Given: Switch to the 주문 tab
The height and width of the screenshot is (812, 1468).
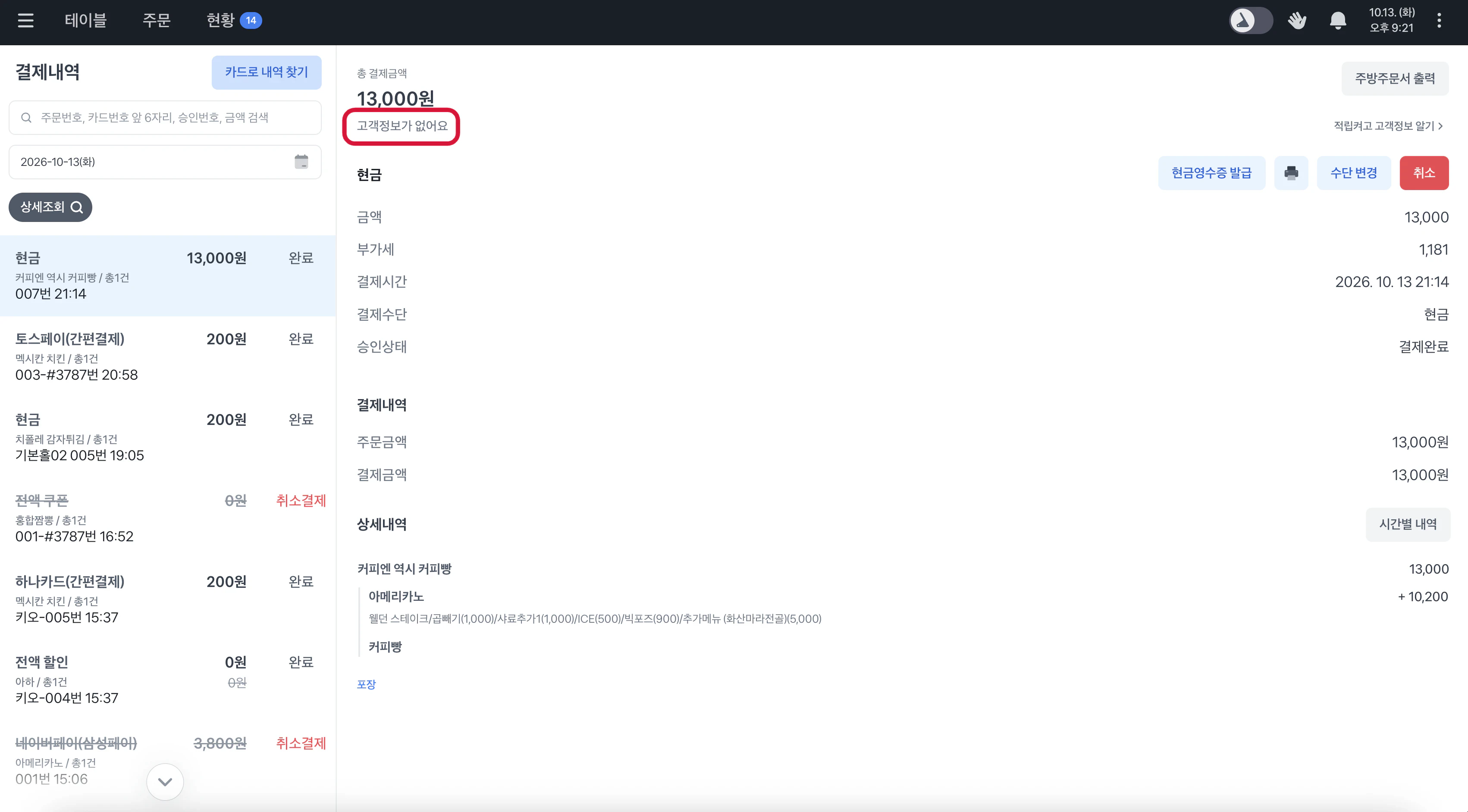Looking at the screenshot, I should coord(157,21).
